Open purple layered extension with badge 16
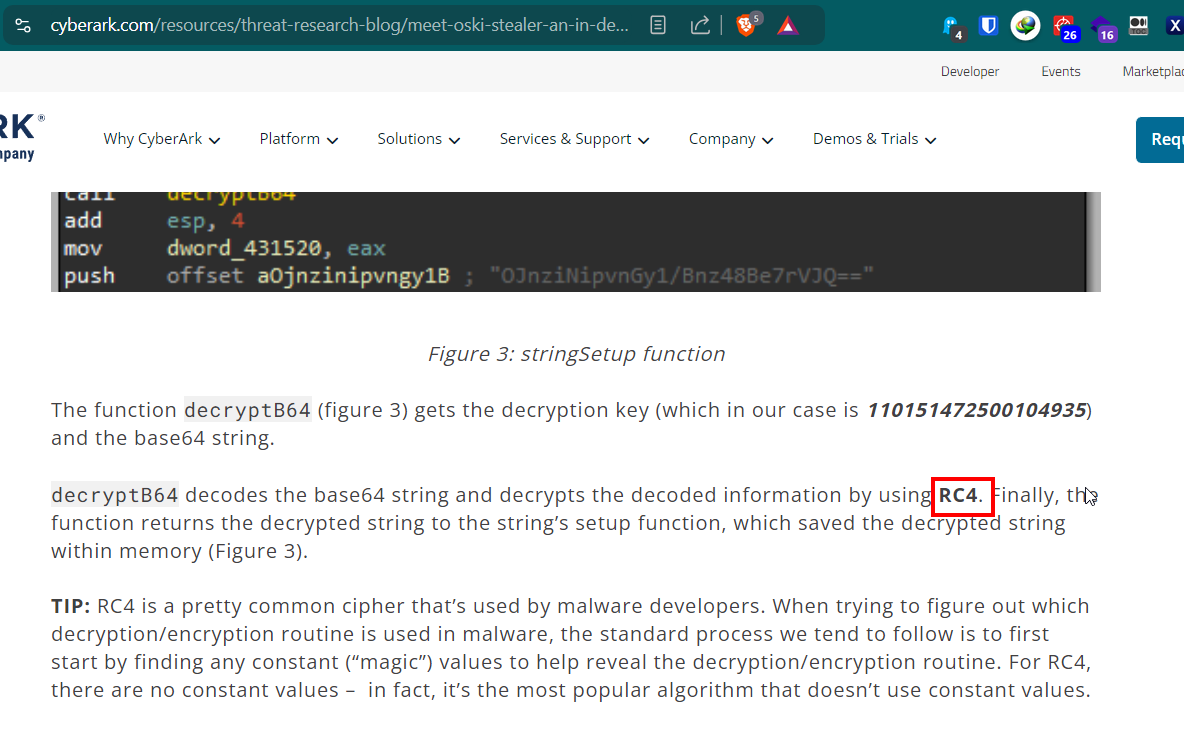Screen dimensions: 1184x730 [1103, 28]
